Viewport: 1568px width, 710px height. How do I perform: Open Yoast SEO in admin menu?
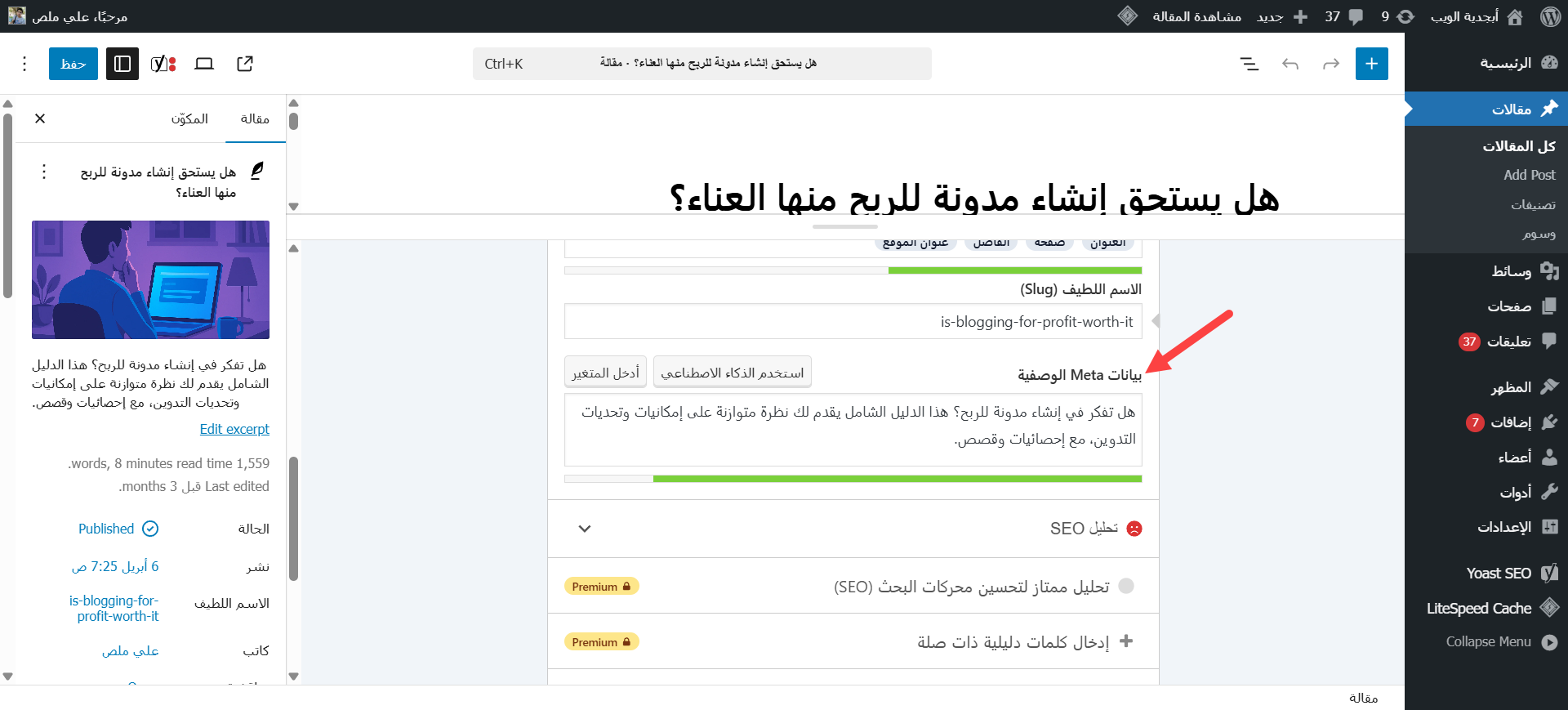(1498, 574)
